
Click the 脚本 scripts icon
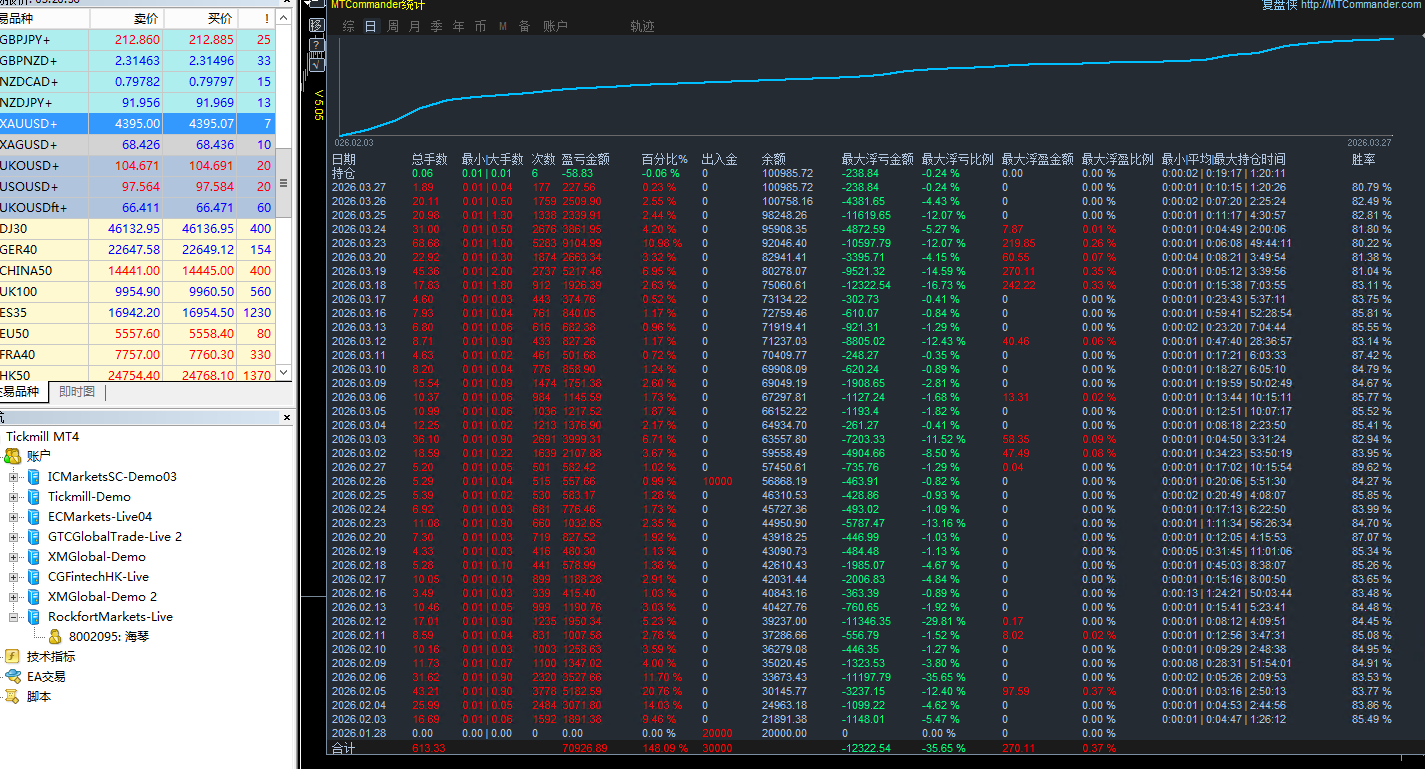point(14,697)
